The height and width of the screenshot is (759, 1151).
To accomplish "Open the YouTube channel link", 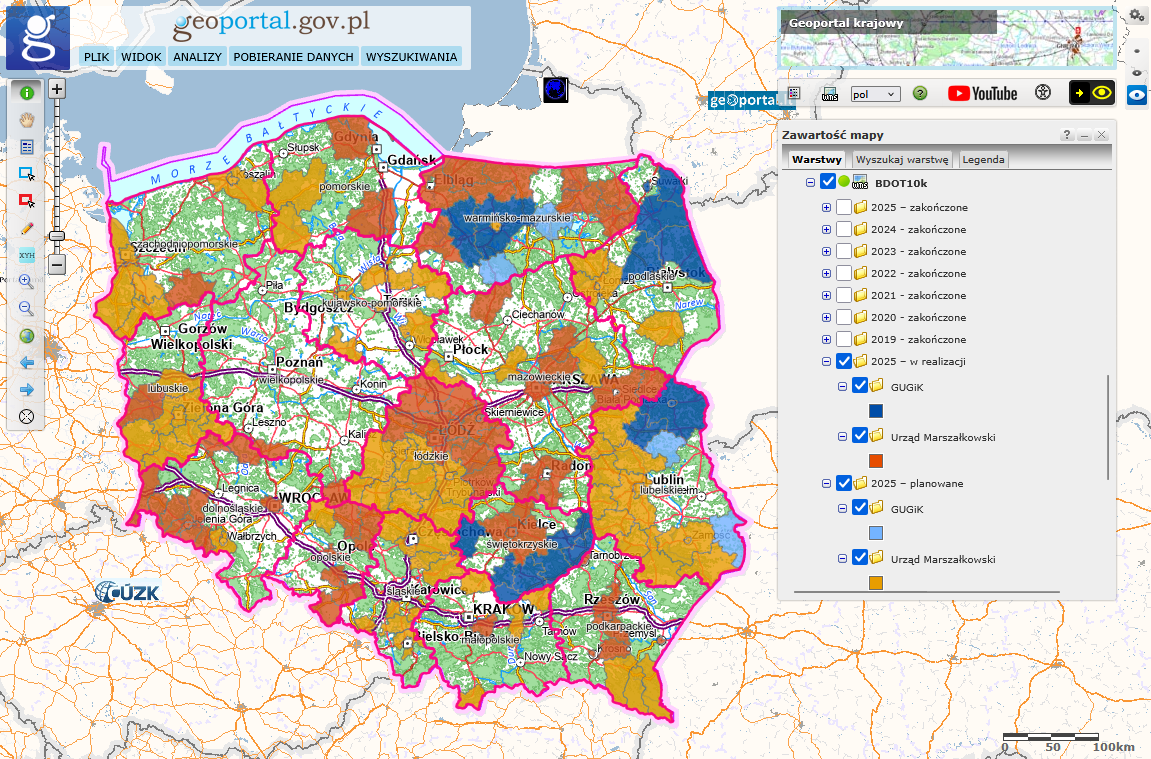I will point(982,93).
